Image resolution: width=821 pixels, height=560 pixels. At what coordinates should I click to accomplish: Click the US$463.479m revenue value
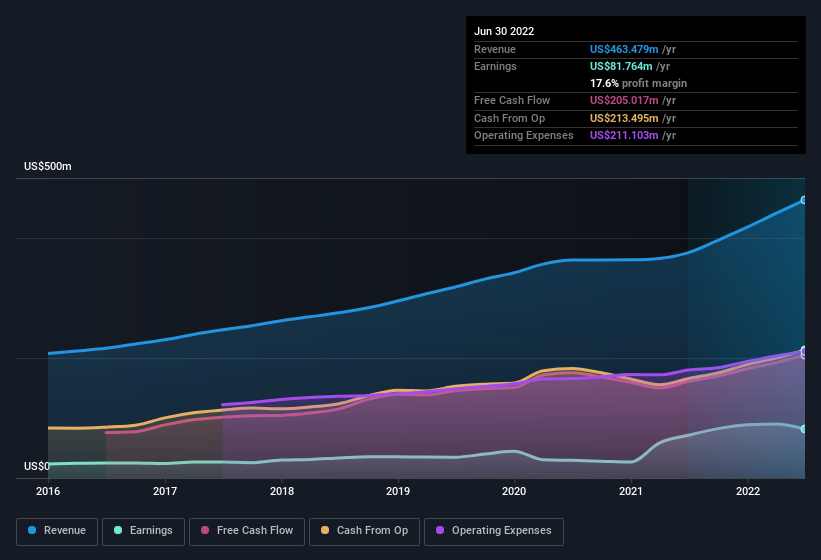(624, 49)
